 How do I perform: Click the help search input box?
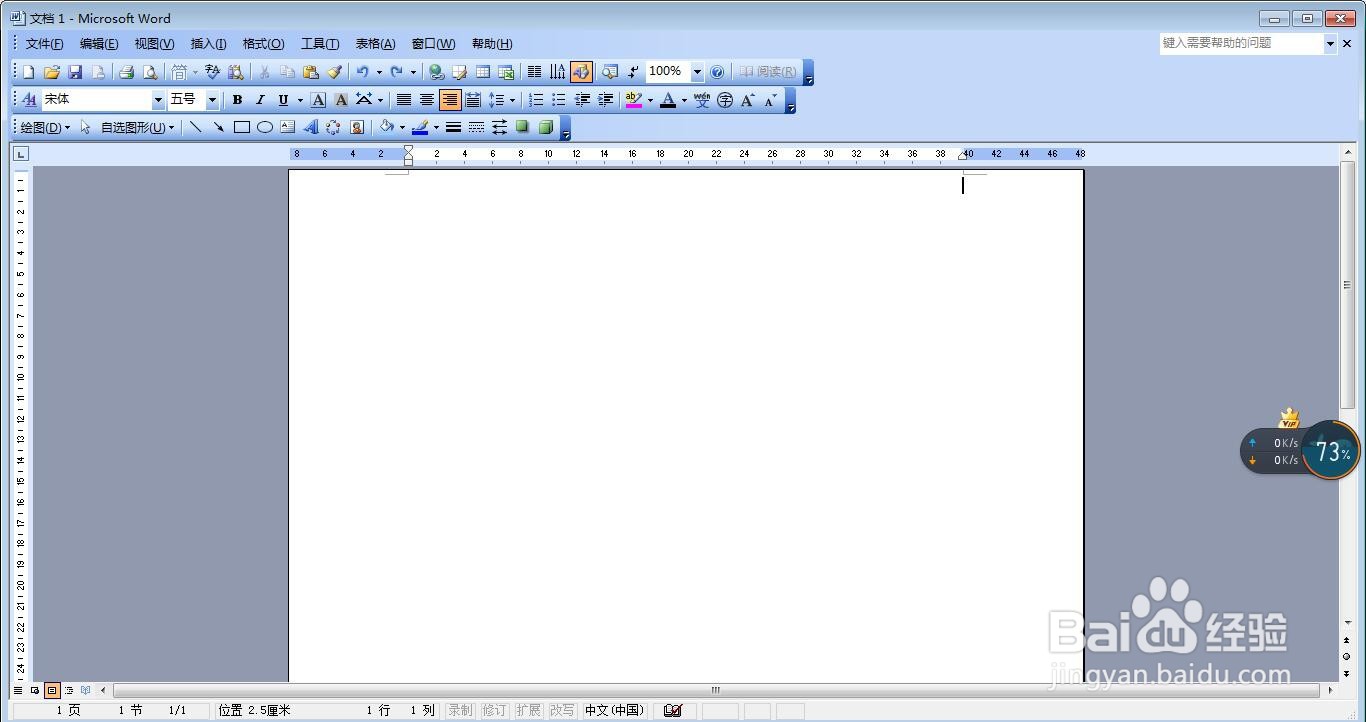pos(1241,43)
